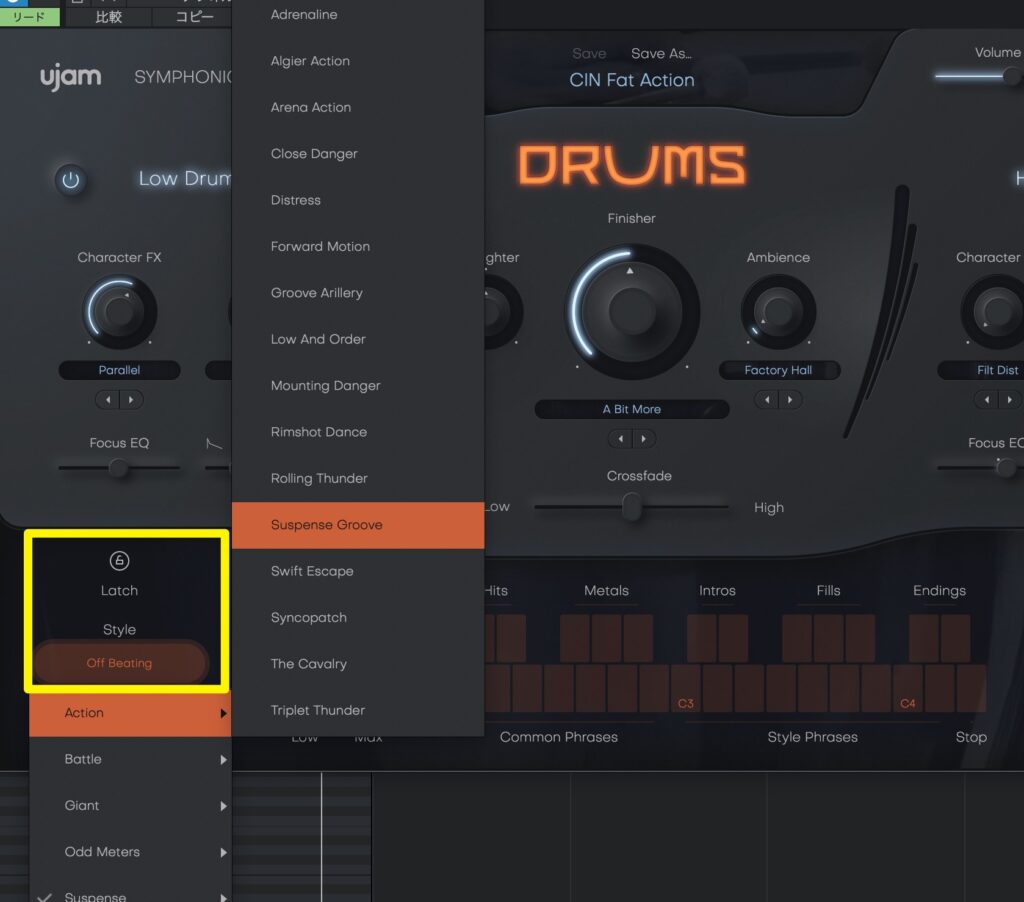This screenshot has width=1024, height=902.
Task: Click the Crossfade slider handle
Action: [x=631, y=507]
